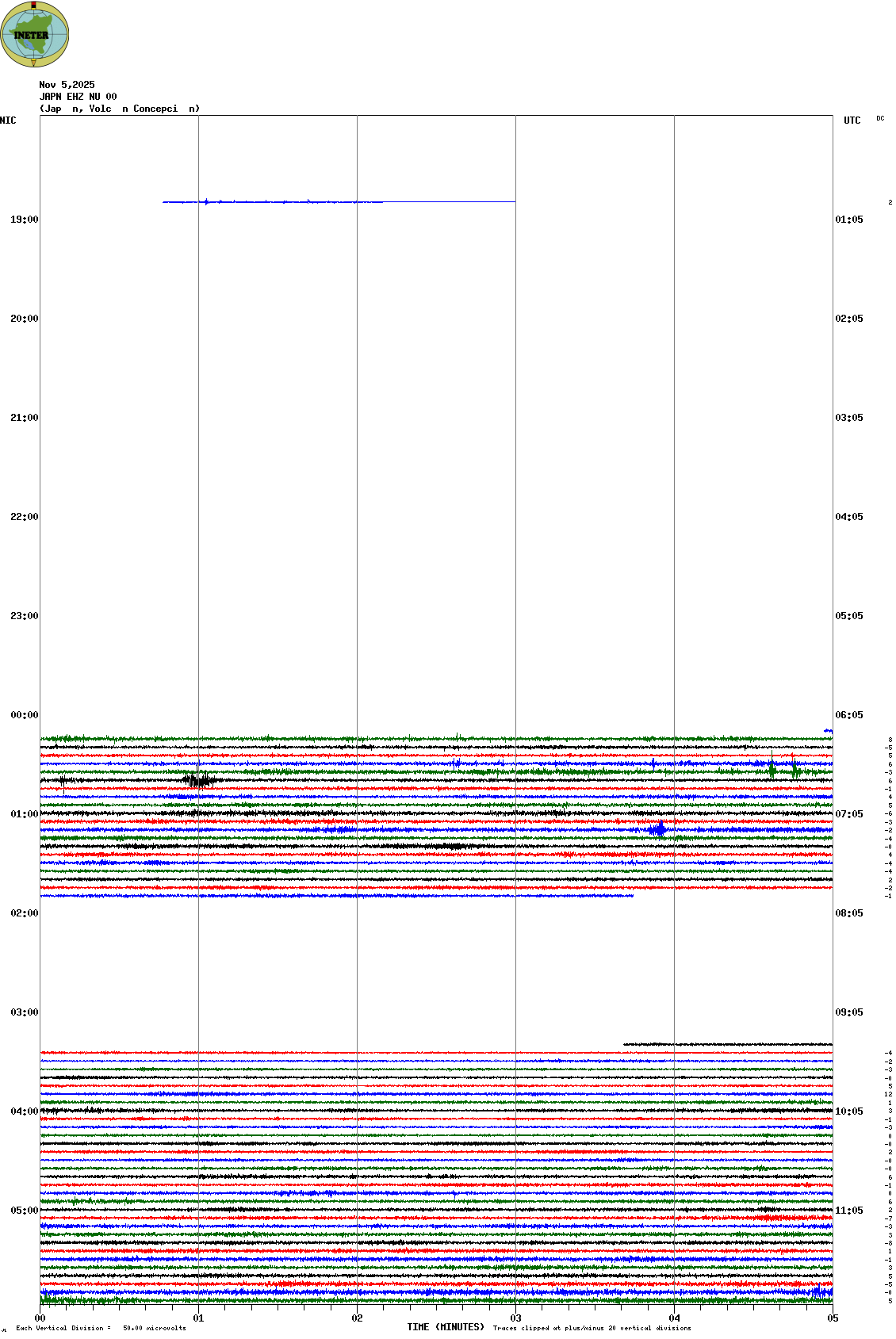The height and width of the screenshot is (1339, 896).
Task: Click the UTC time header
Action: pyautogui.click(x=852, y=121)
